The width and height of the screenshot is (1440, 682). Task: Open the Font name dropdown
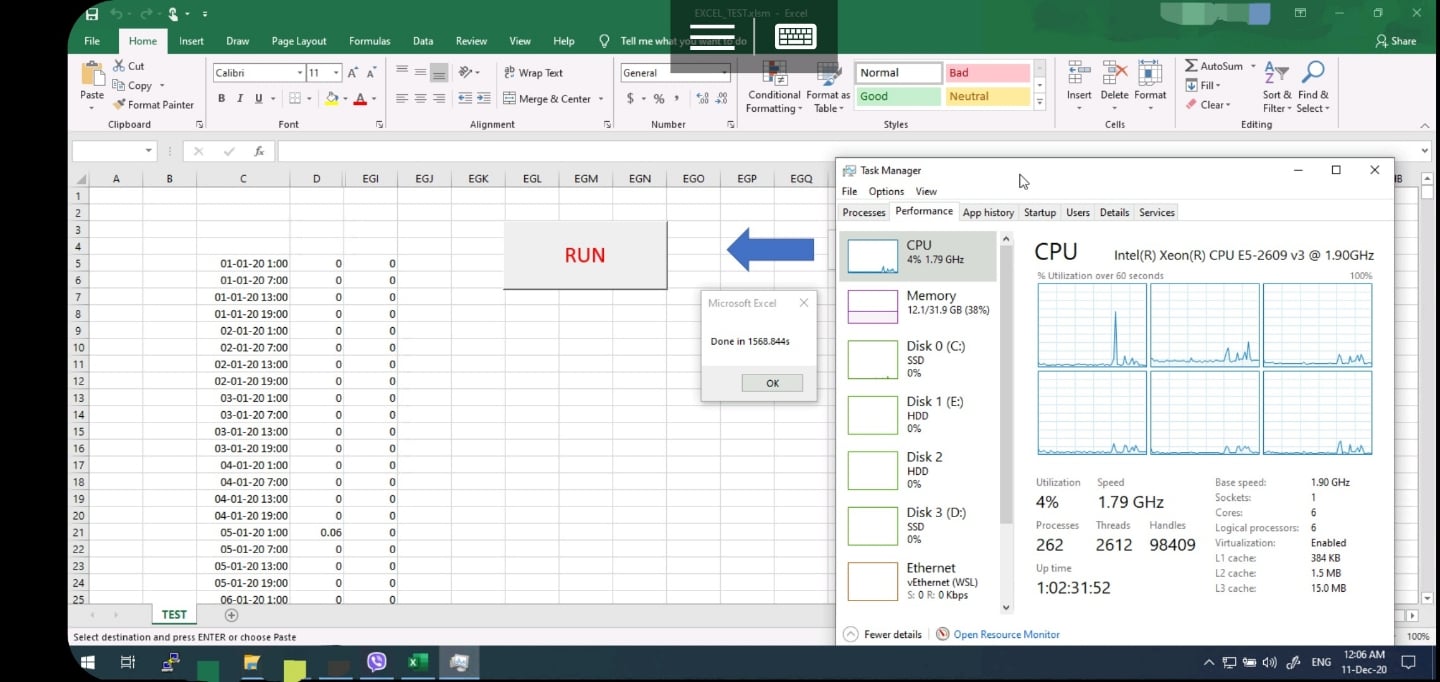[x=300, y=73]
